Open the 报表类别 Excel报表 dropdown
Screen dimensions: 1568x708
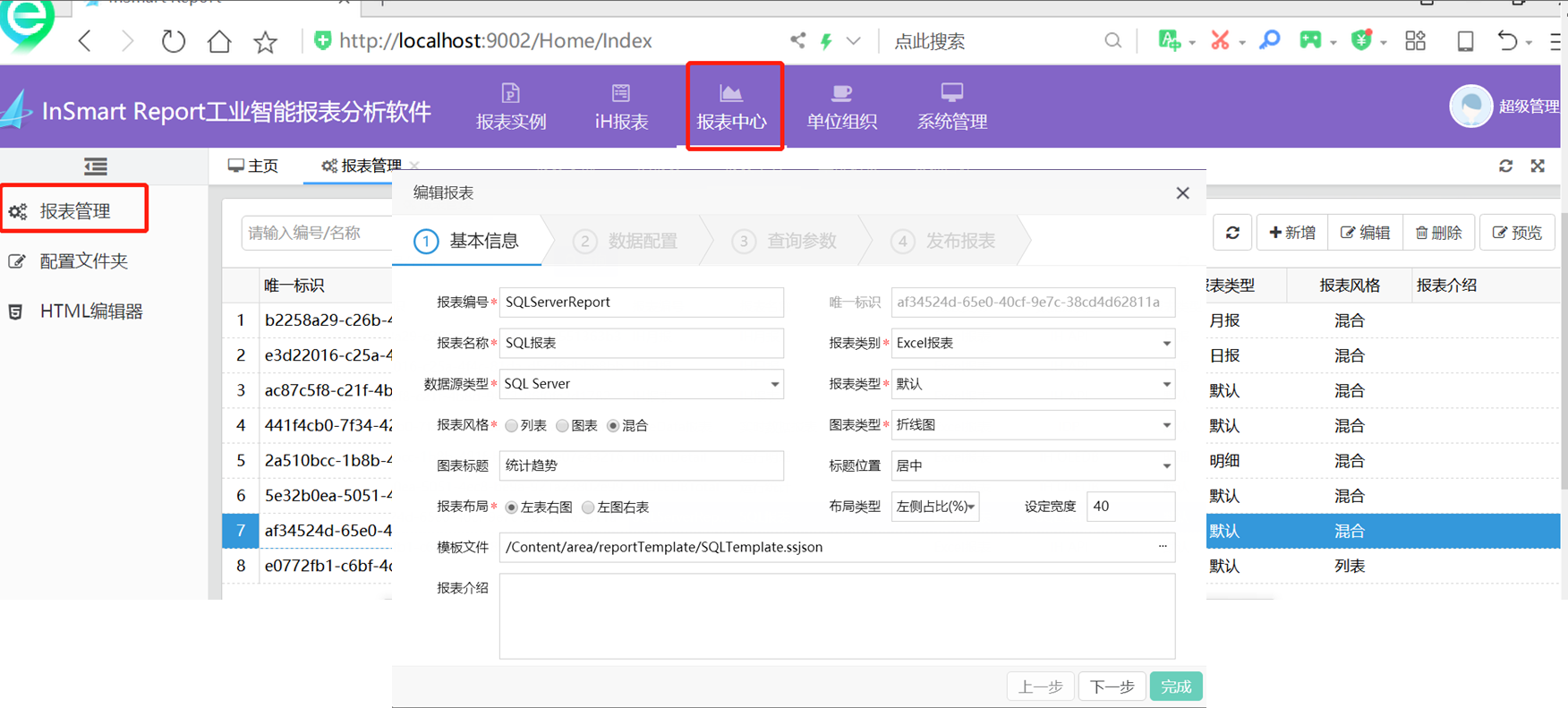click(x=1033, y=344)
